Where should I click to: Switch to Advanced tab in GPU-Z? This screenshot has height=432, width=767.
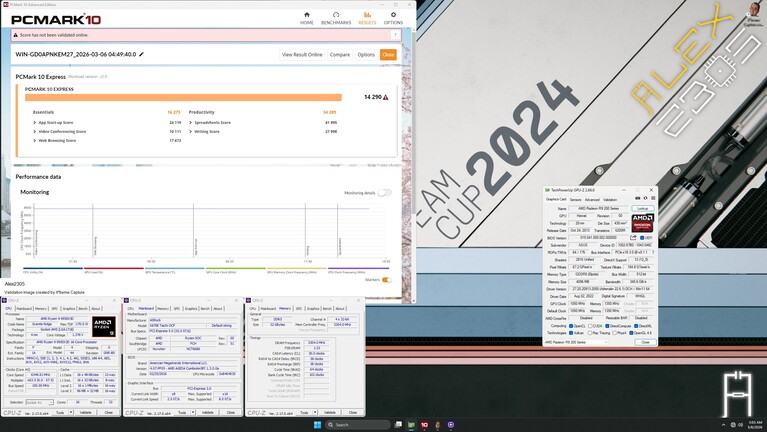pyautogui.click(x=592, y=200)
